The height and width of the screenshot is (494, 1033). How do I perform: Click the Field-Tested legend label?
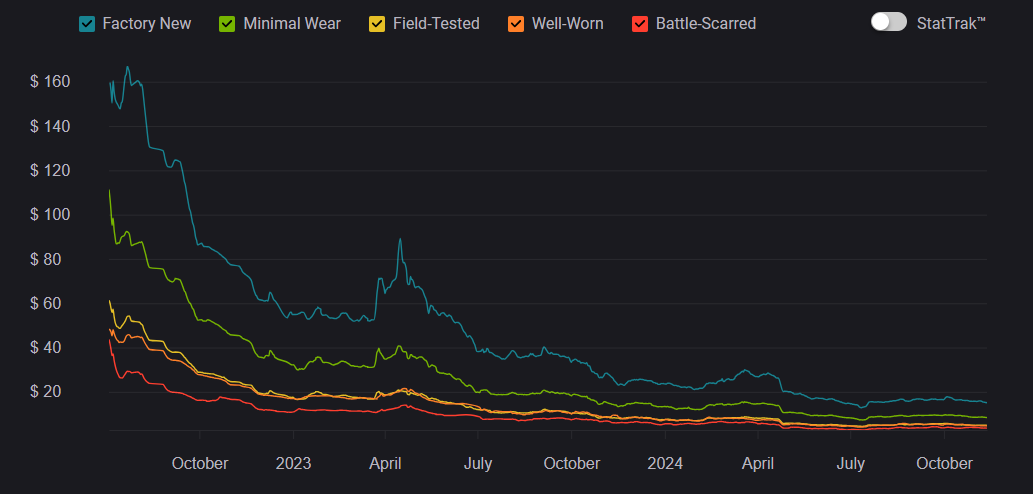point(437,23)
